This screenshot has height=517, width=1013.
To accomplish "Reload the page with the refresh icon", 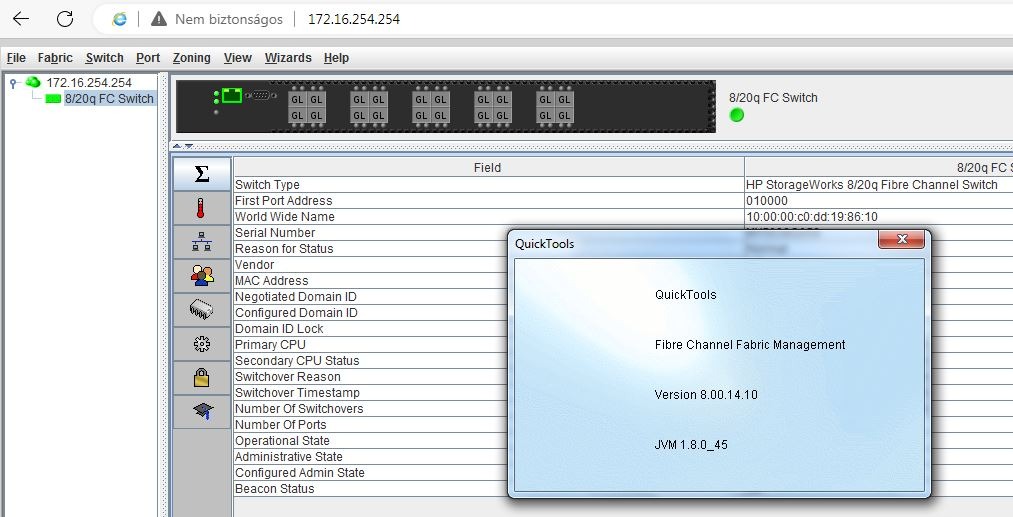I will point(65,19).
